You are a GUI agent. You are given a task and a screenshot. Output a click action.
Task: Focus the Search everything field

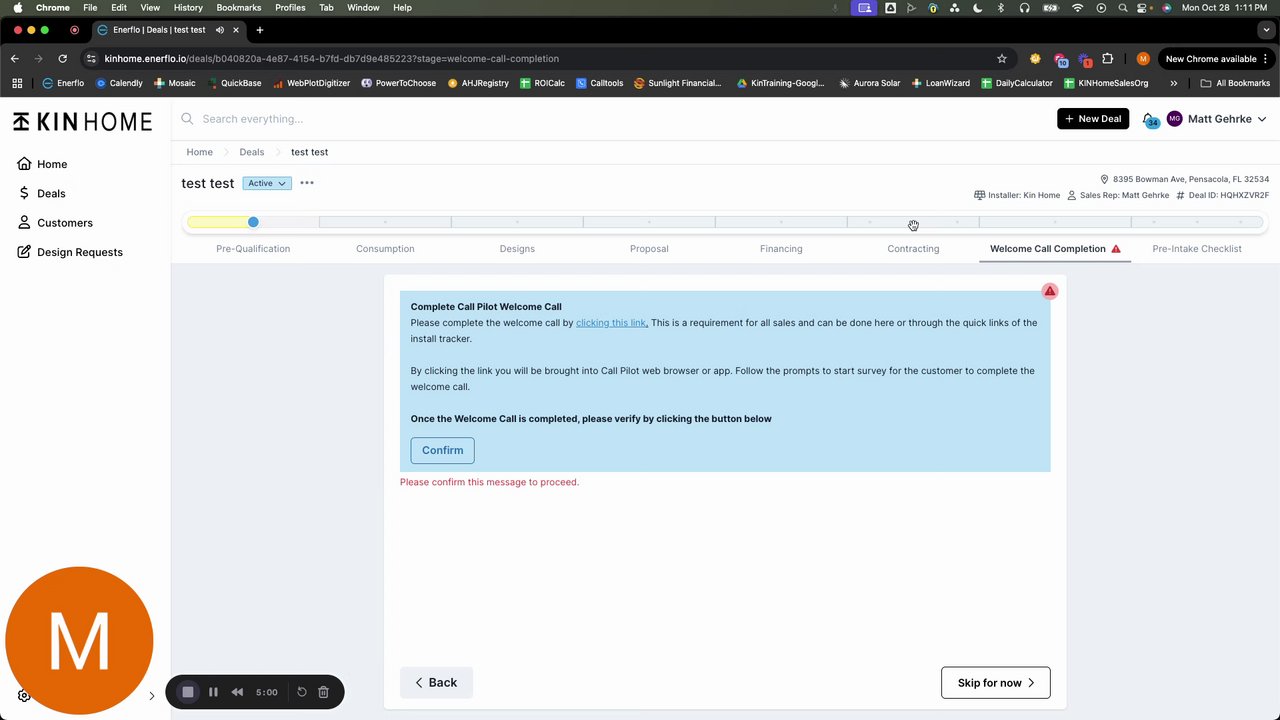[620, 119]
